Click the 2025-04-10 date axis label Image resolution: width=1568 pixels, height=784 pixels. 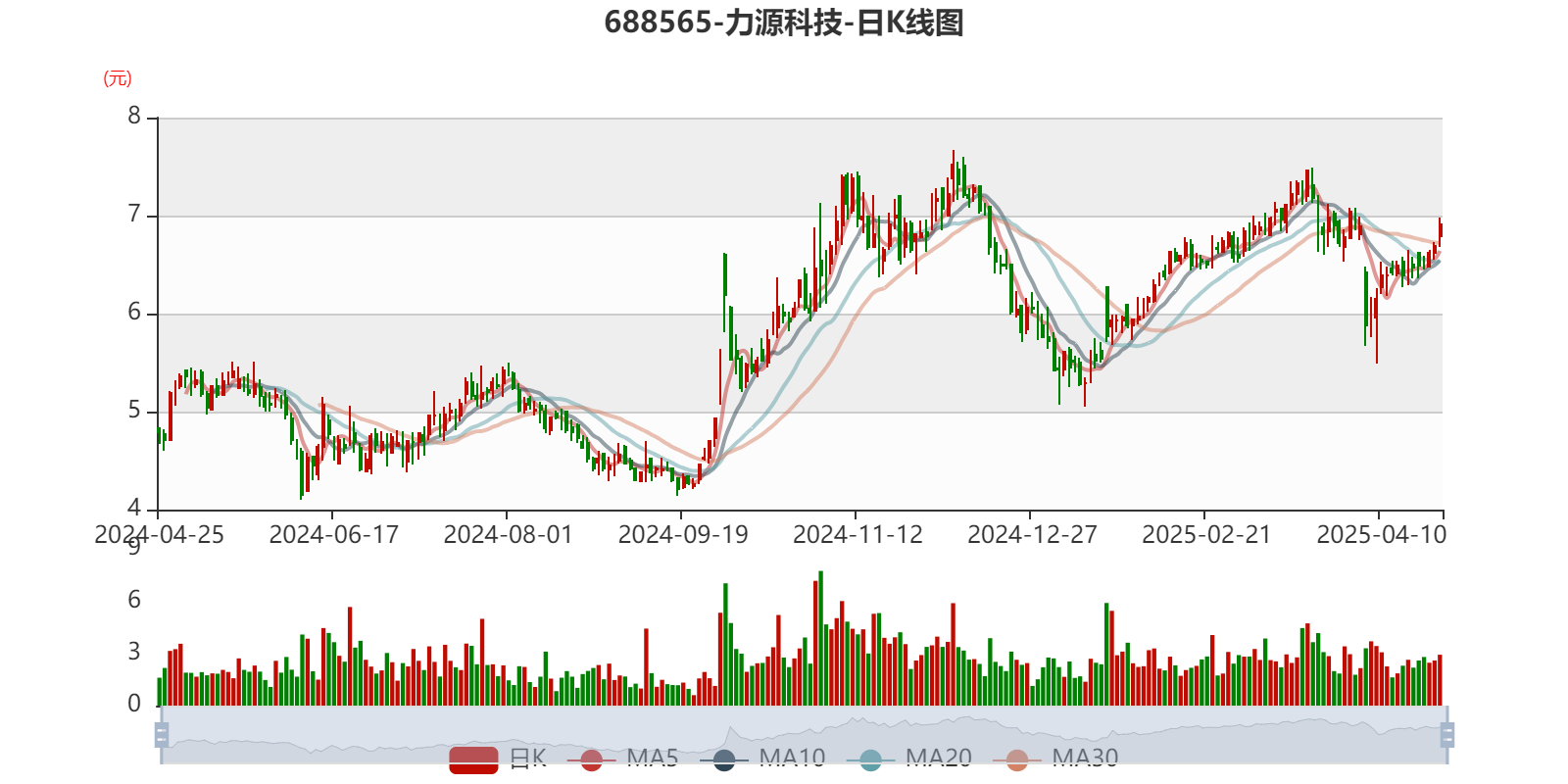[x=1381, y=535]
